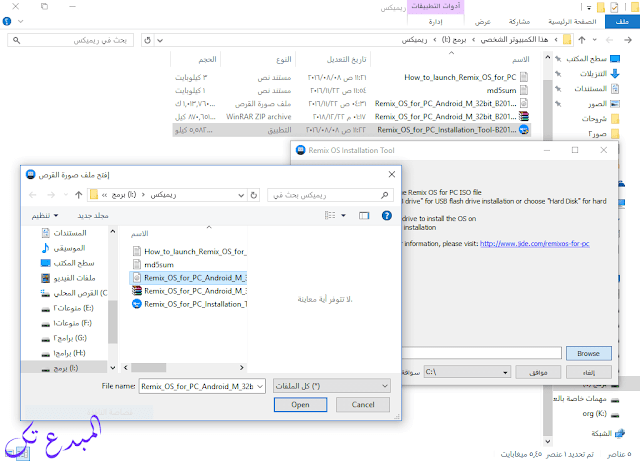Click the help icon in file dialog

pyautogui.click(x=387, y=216)
